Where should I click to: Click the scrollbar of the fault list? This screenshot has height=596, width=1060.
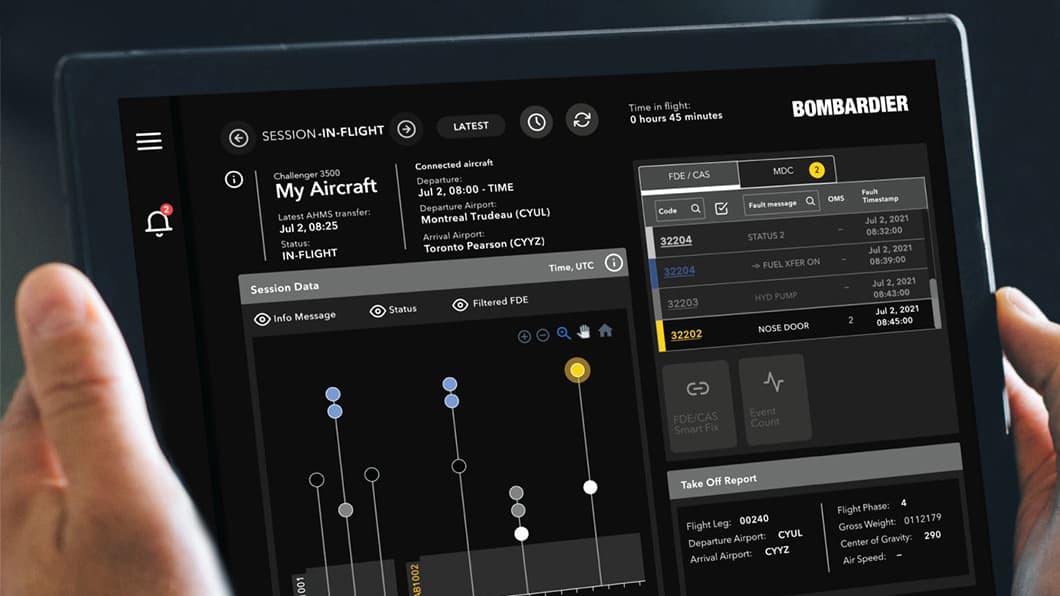click(935, 303)
